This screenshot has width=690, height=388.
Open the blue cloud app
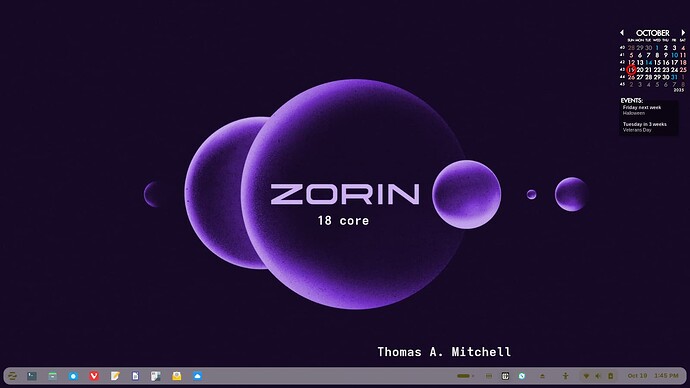197,376
